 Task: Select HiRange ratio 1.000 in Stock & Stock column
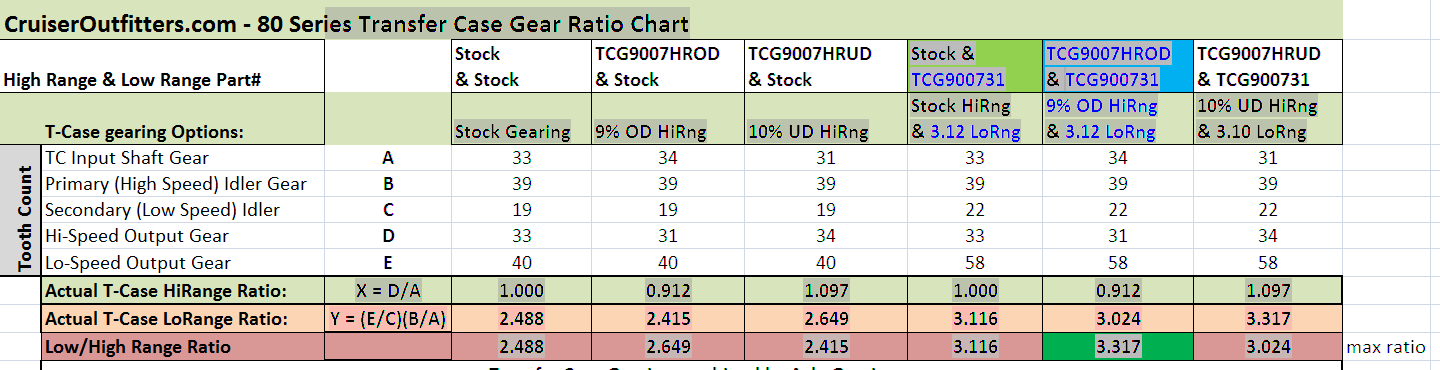pyautogui.click(x=522, y=291)
